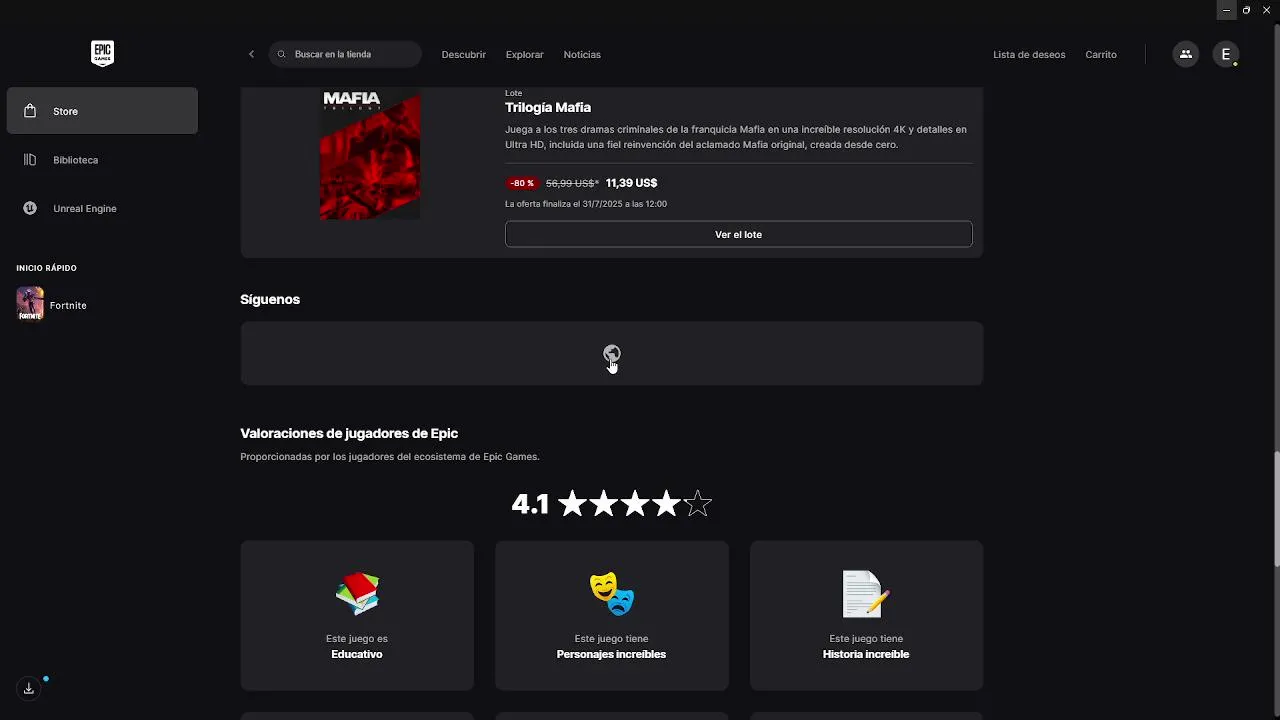The width and height of the screenshot is (1280, 720).
Task: Click the INICIO RÁPIDO label
Action: [x=46, y=268]
